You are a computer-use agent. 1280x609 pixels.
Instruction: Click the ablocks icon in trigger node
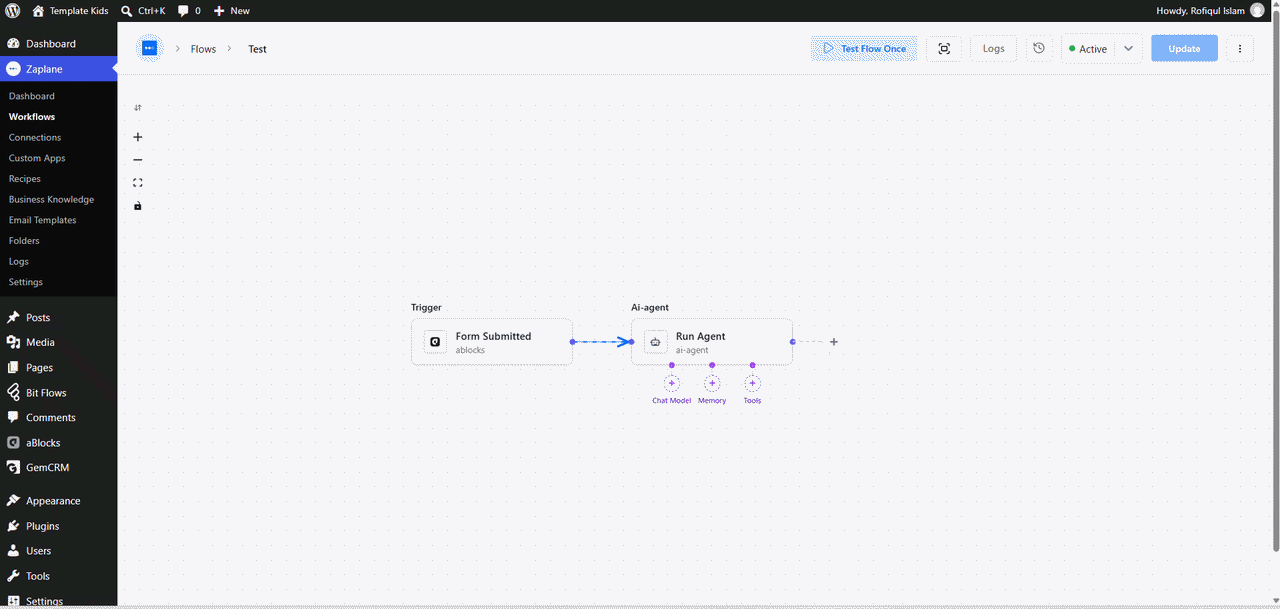tap(435, 342)
